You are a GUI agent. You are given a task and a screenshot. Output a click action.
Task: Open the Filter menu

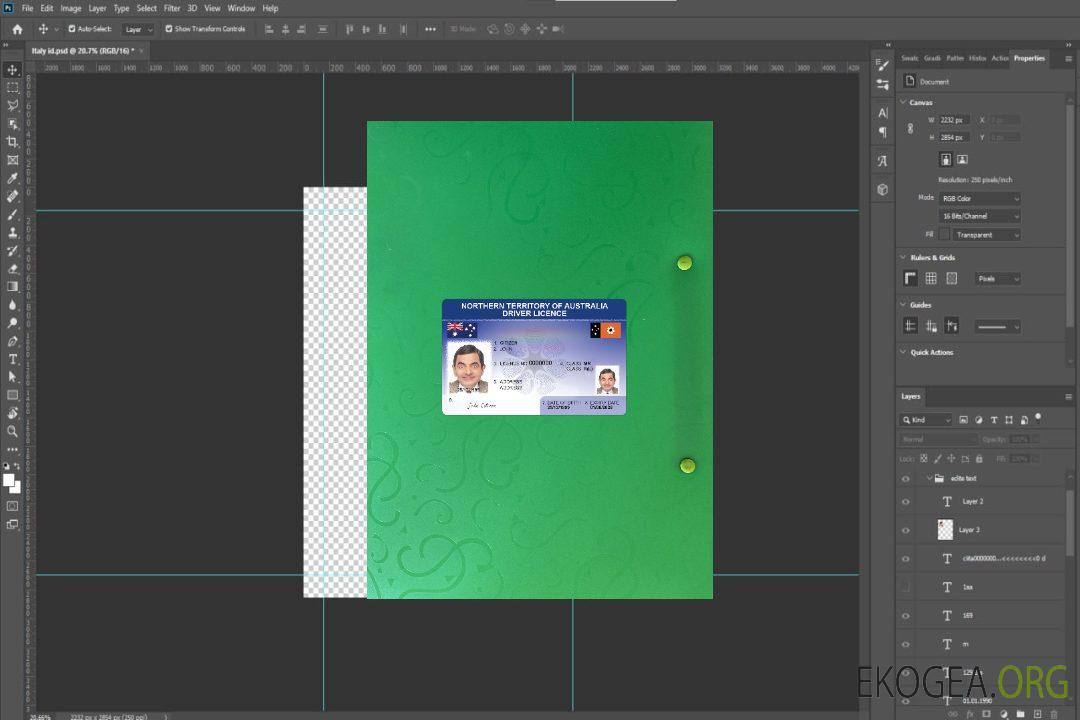[172, 8]
